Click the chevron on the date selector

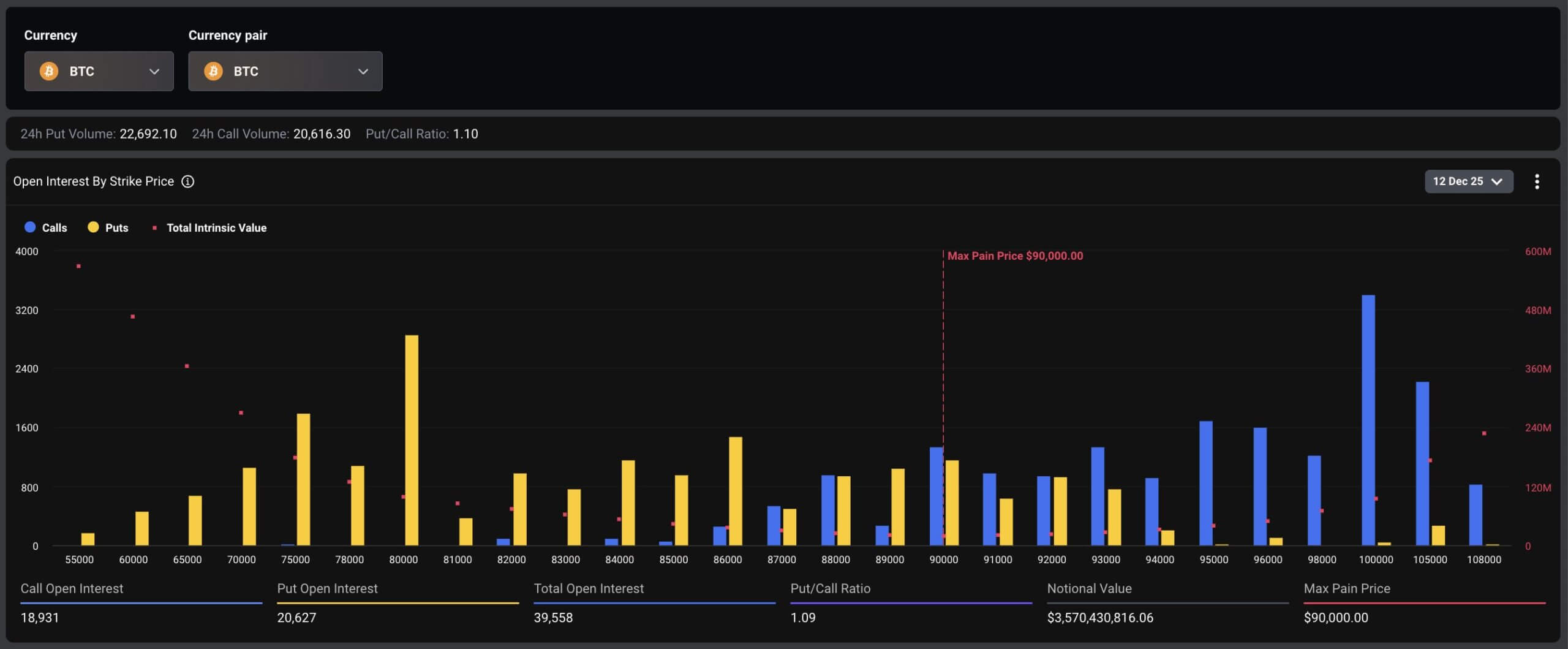(x=1496, y=181)
